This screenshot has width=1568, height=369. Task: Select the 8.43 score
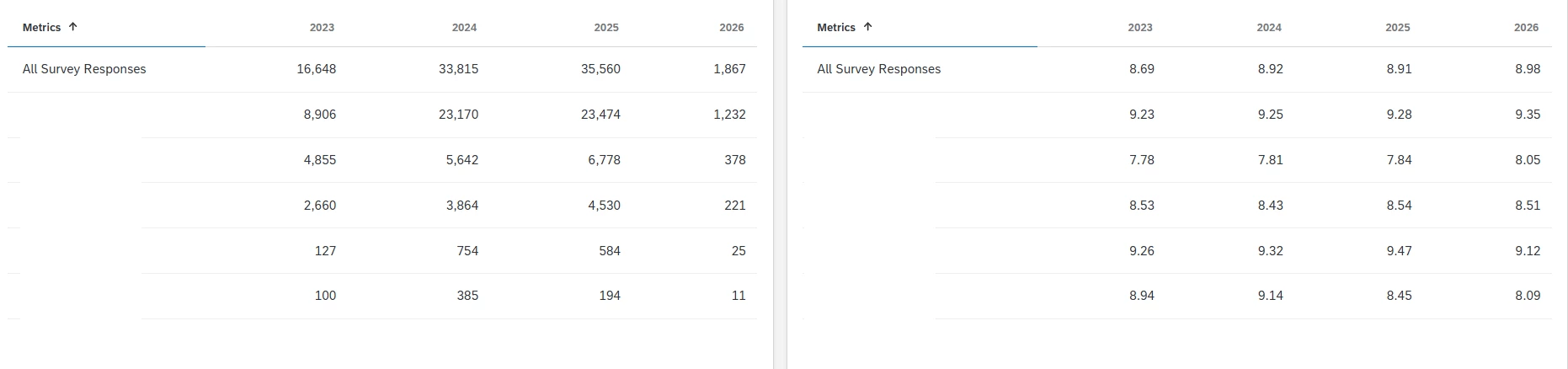click(1271, 206)
